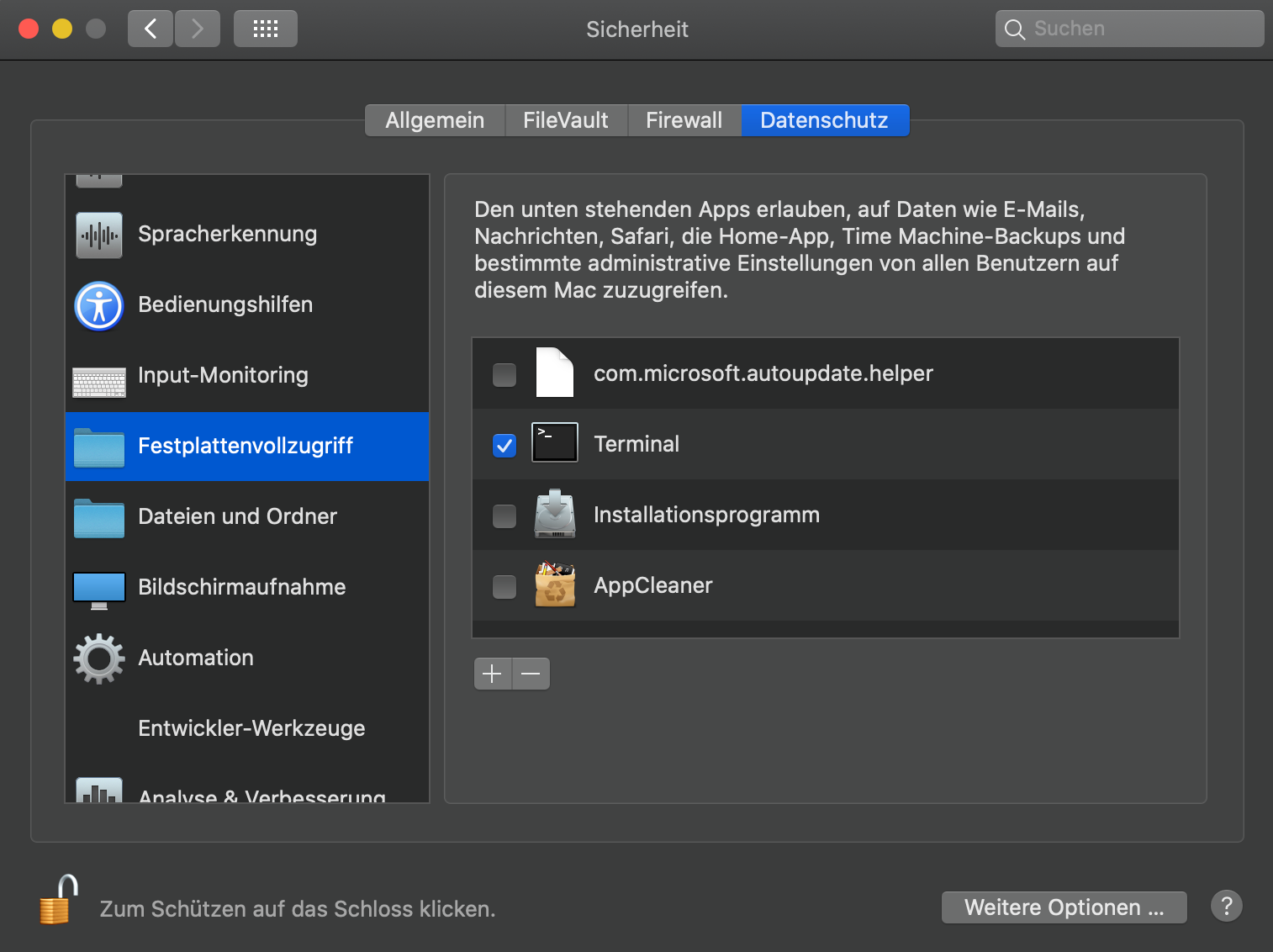Click the Spracherkennung waveform icon
This screenshot has height=952, width=1273.
99,235
